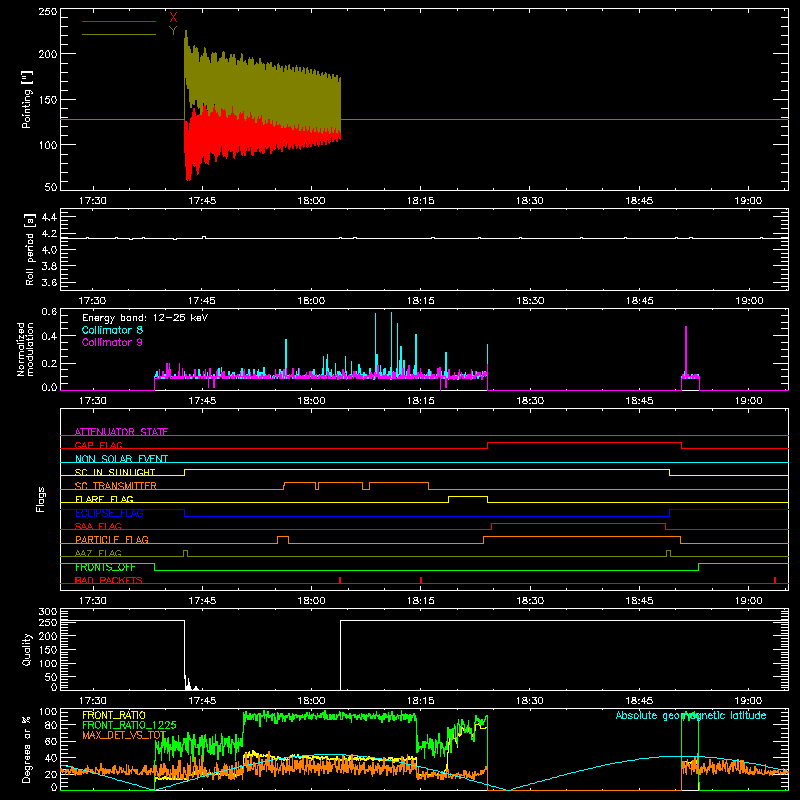Image resolution: width=800 pixels, height=800 pixels.
Task: Click the BAD_PACKETS tick mark at 18:15
Action: tap(421, 580)
